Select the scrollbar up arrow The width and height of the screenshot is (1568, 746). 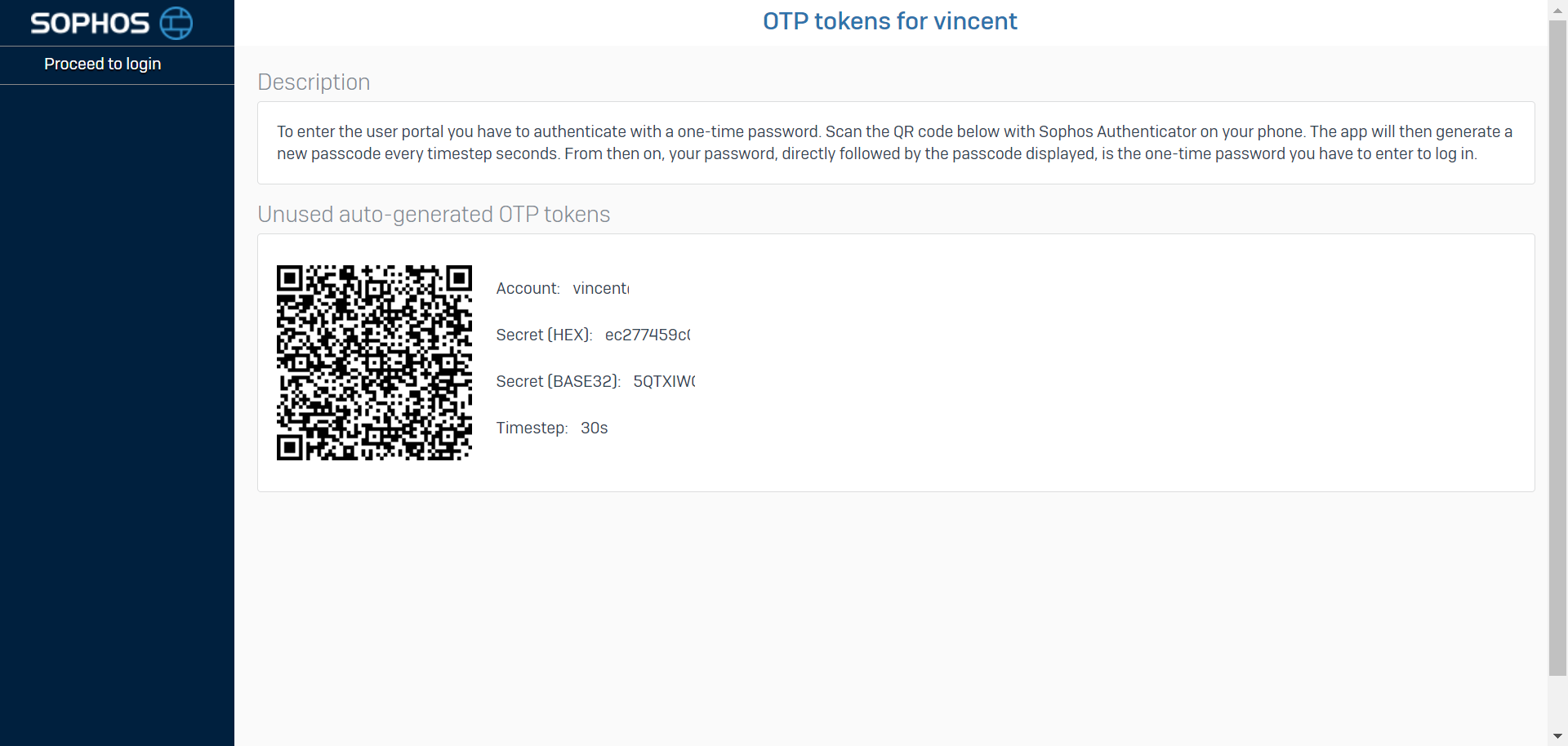(1558, 8)
